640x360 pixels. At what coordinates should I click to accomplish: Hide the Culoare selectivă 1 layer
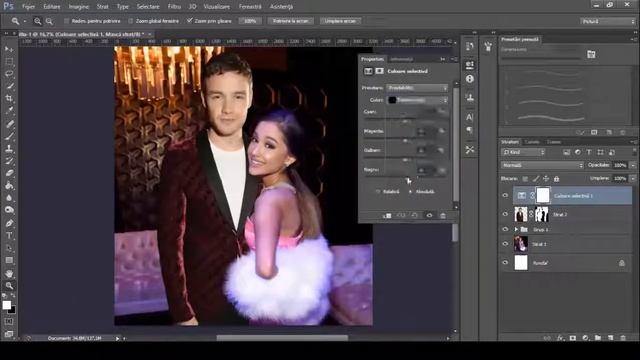(505, 196)
